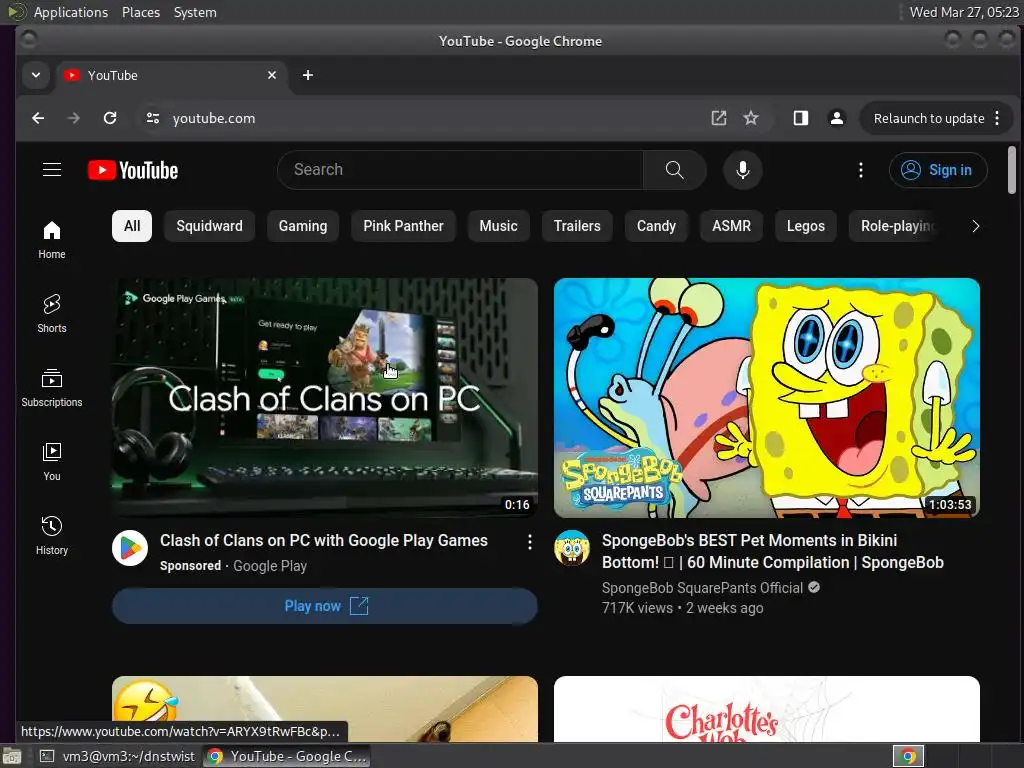Close the YouTube tab
The width and height of the screenshot is (1024, 768).
(272, 75)
